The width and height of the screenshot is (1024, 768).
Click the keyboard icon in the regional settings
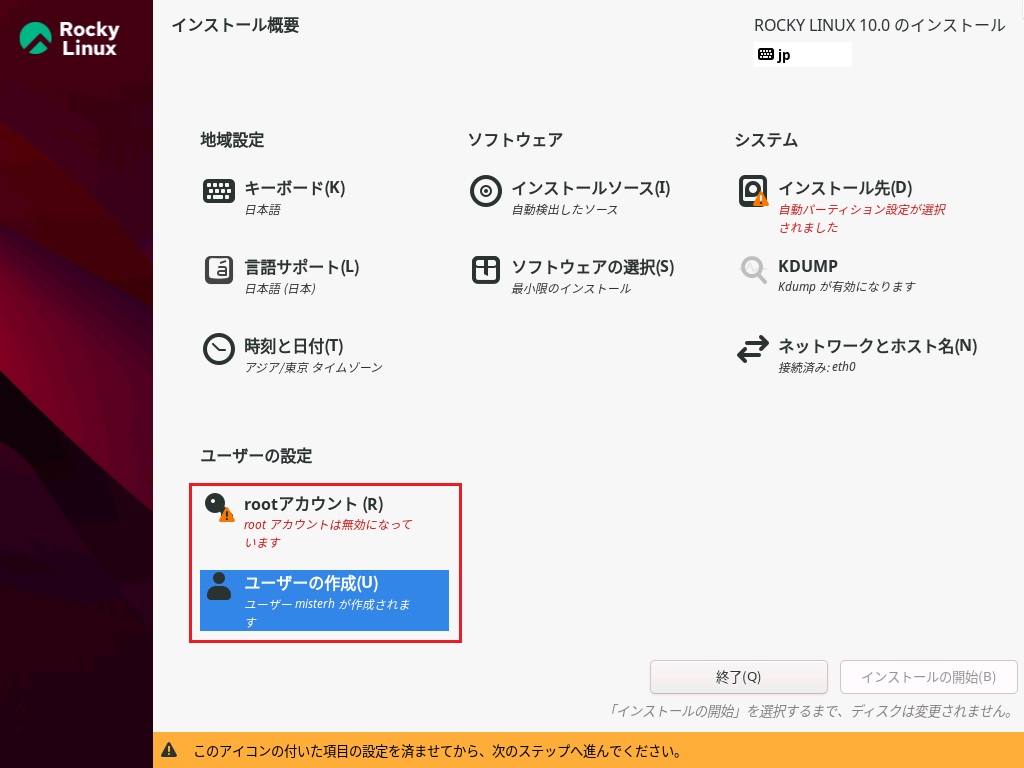click(x=219, y=191)
